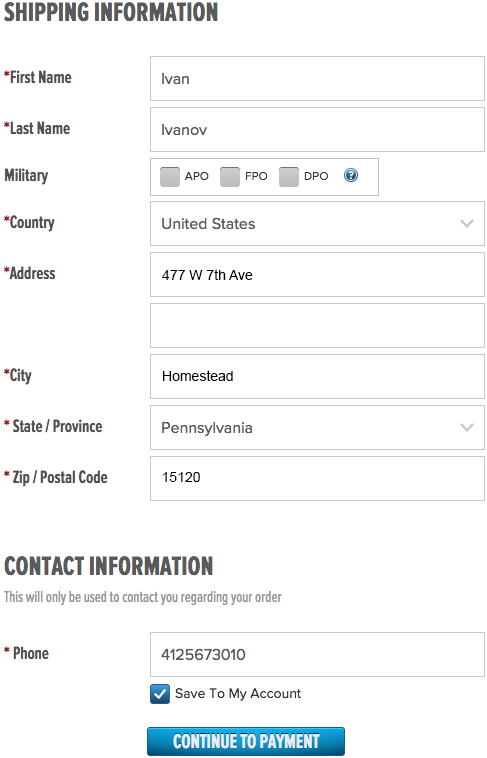Focus the Last Name field with Ivanov
Screen dimensions: 487x758
(317, 130)
